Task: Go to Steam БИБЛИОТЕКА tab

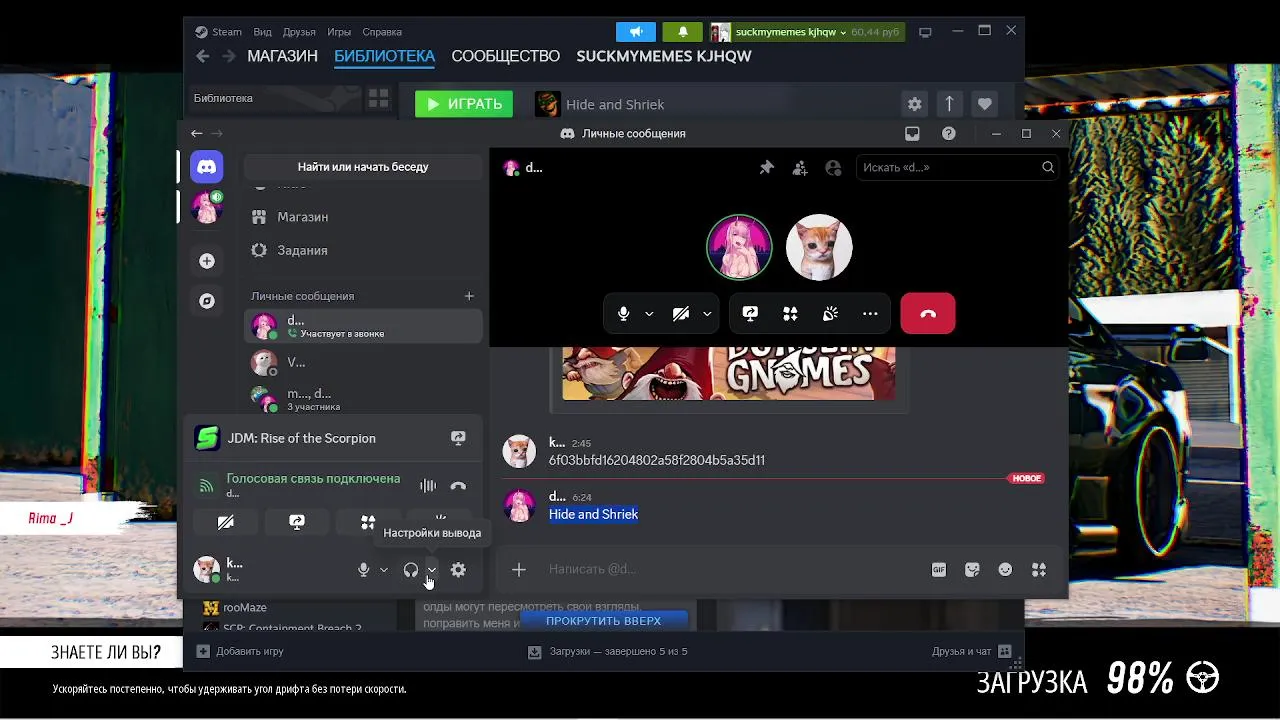Action: [384, 56]
